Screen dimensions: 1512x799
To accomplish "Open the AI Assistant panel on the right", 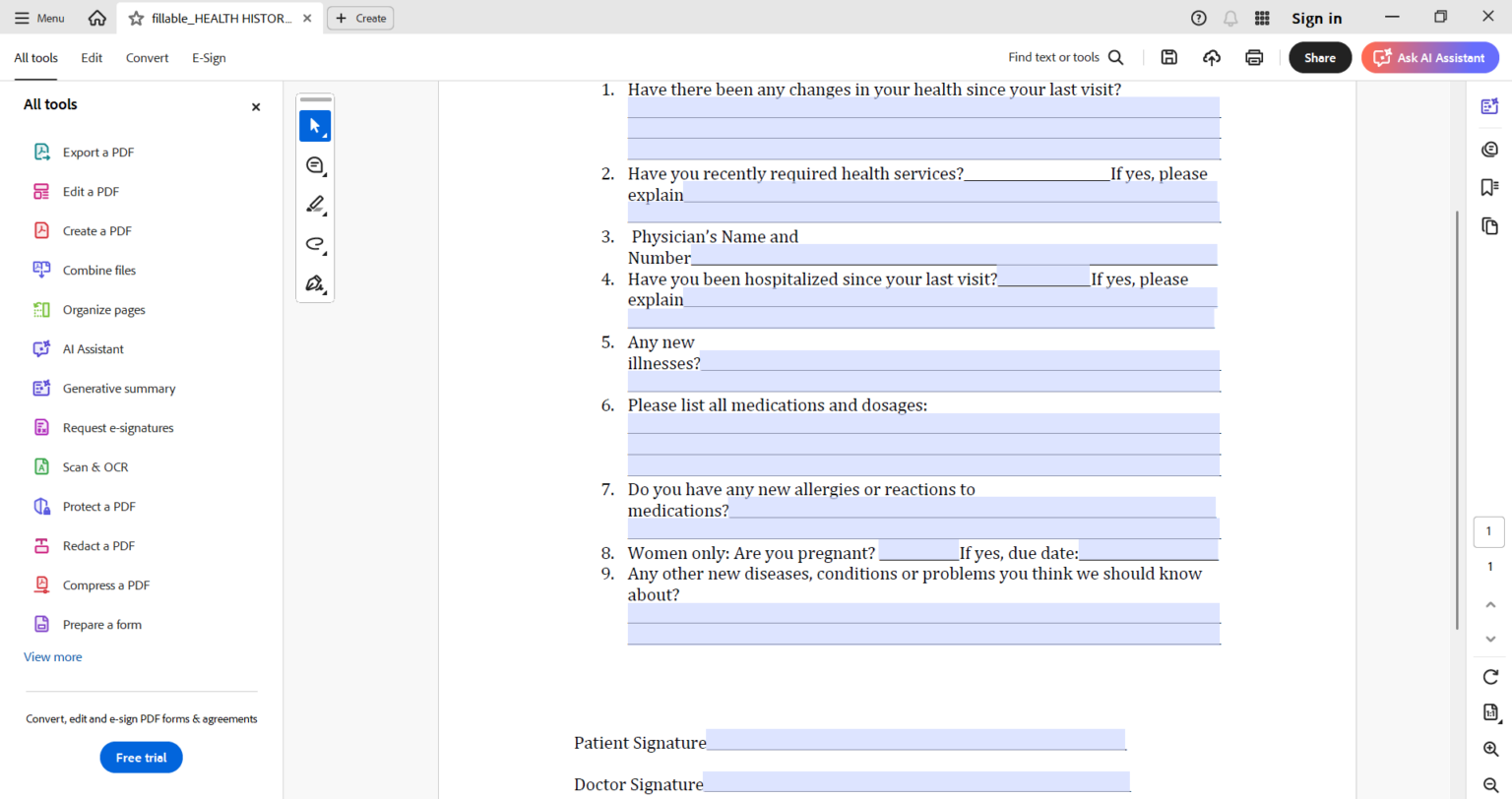I will click(1489, 105).
